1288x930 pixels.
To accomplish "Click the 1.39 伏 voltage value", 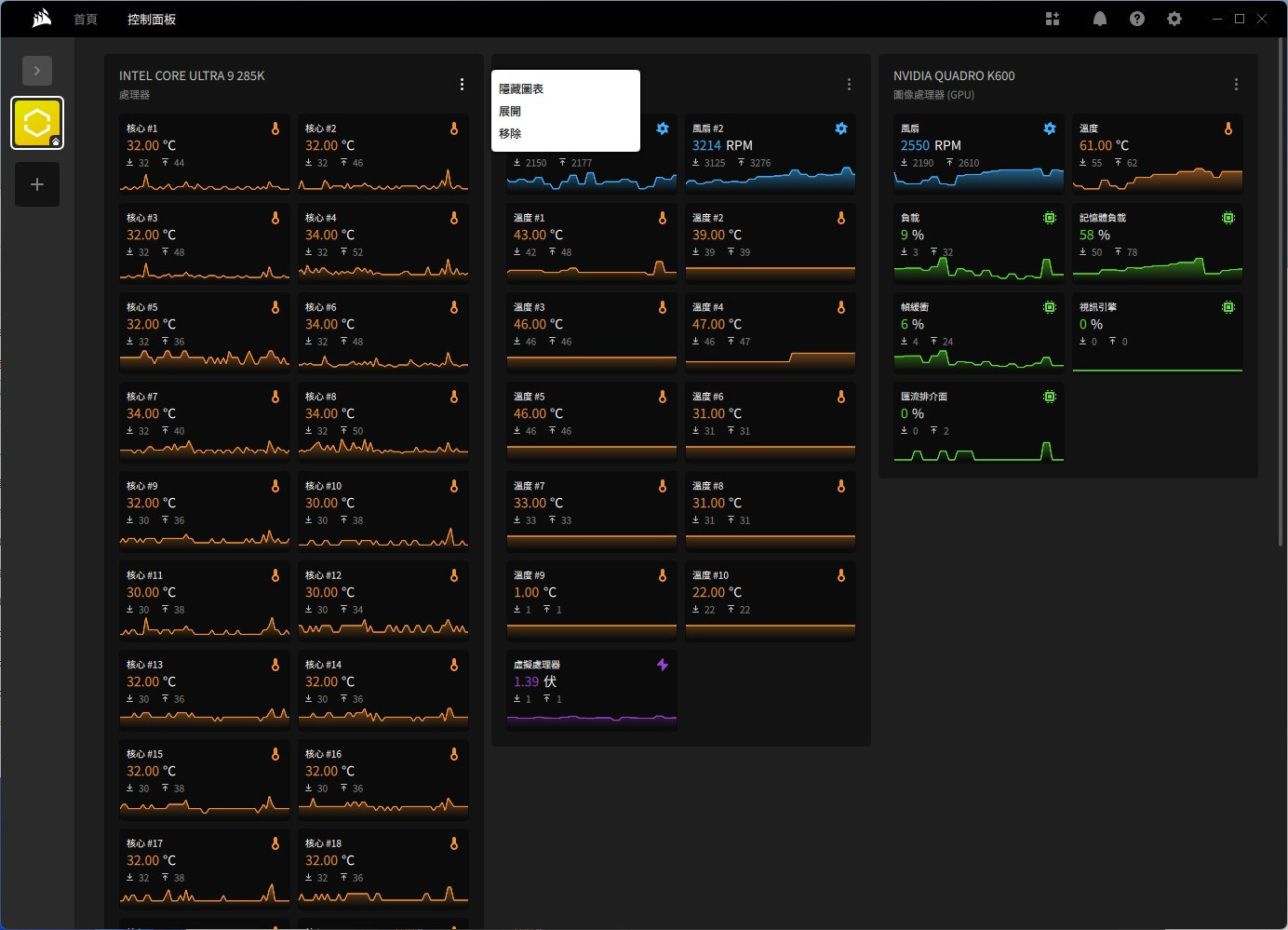I will 535,681.
